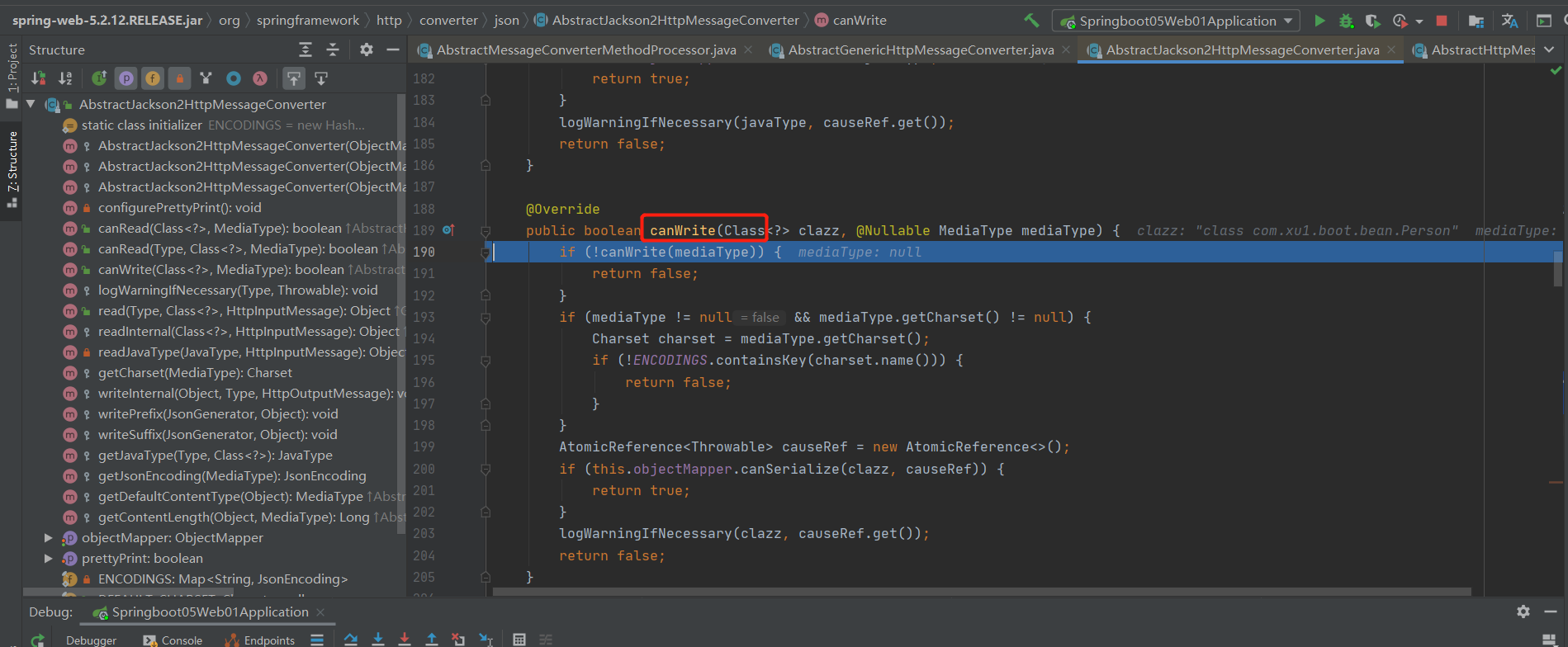
Task: Toggle Show Fields filter button
Action: (153, 78)
